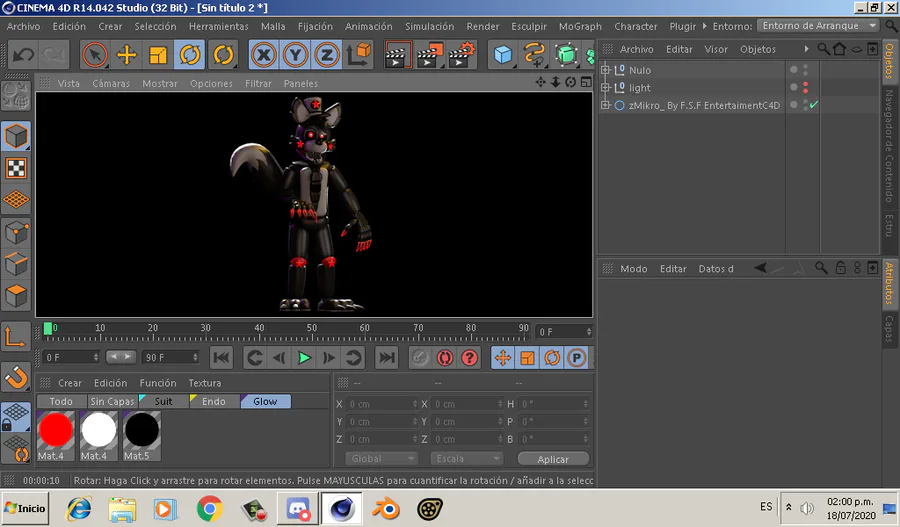Click Sin Capas material filter
The image size is (900, 527).
pyautogui.click(x=112, y=401)
